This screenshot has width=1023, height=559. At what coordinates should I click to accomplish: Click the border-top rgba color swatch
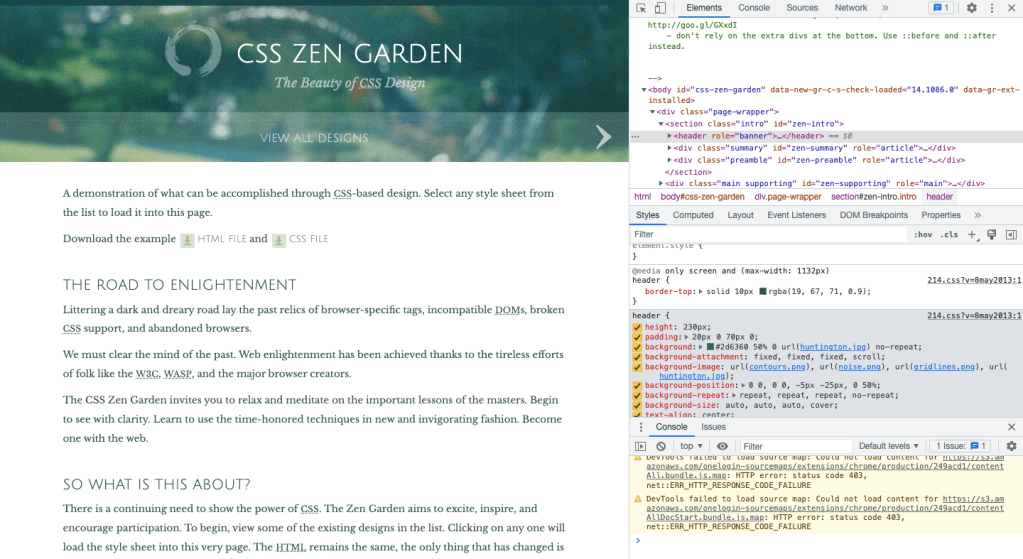point(763,291)
